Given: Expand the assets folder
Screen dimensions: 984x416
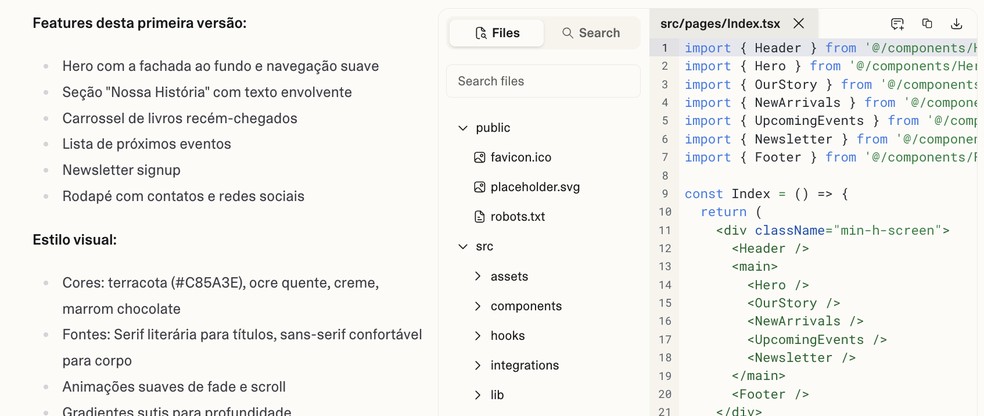Looking at the screenshot, I should point(478,276).
